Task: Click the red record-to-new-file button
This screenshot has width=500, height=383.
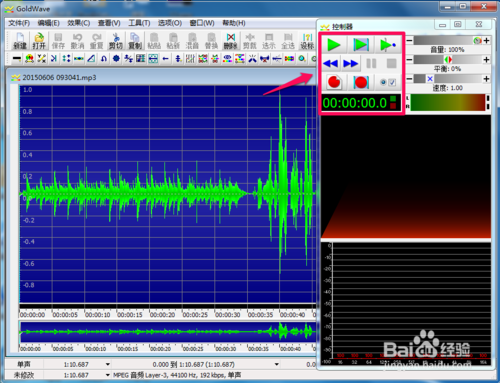Action: point(334,82)
